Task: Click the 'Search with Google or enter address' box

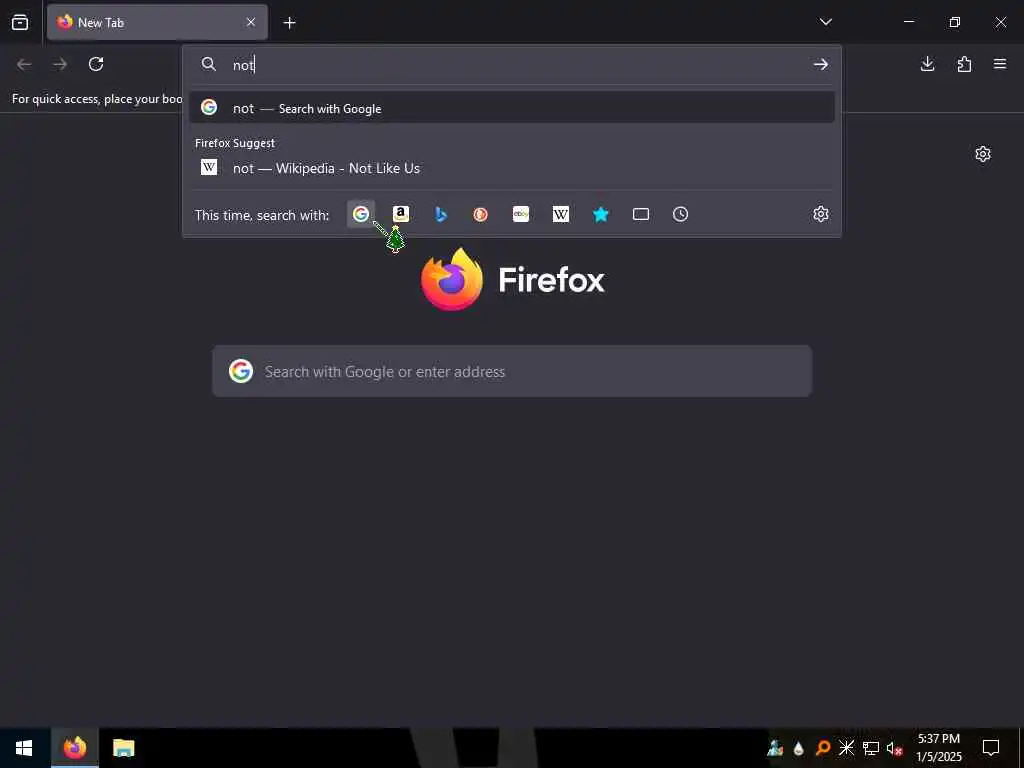Action: [512, 371]
